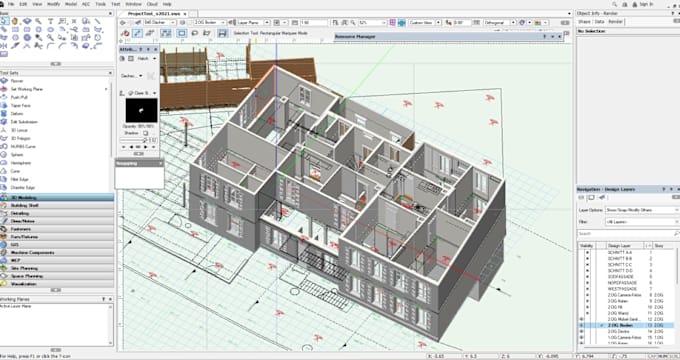The image size is (680, 360).
Task: Pick the NURBS Curve tool
Action: pos(23,147)
